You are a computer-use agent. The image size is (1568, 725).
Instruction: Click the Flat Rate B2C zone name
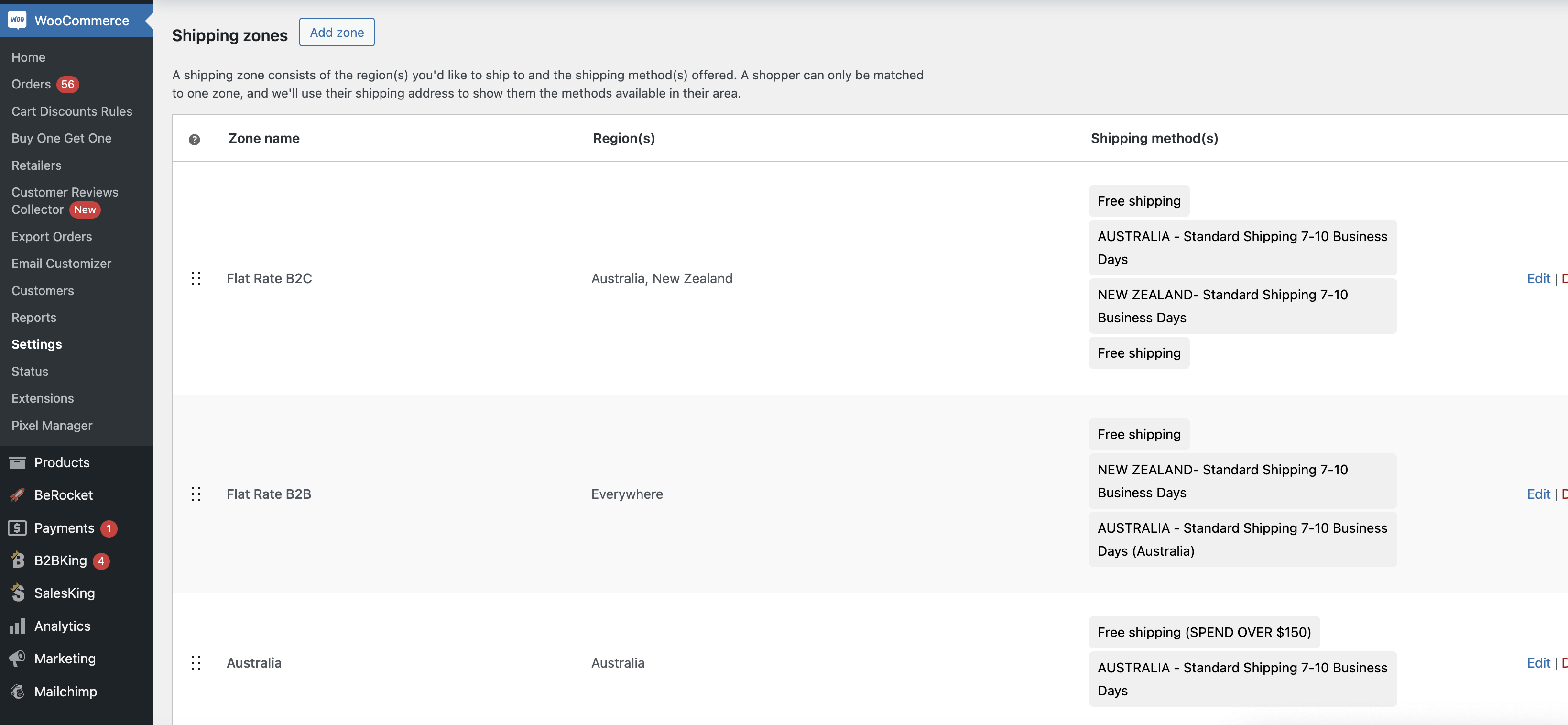click(x=269, y=278)
